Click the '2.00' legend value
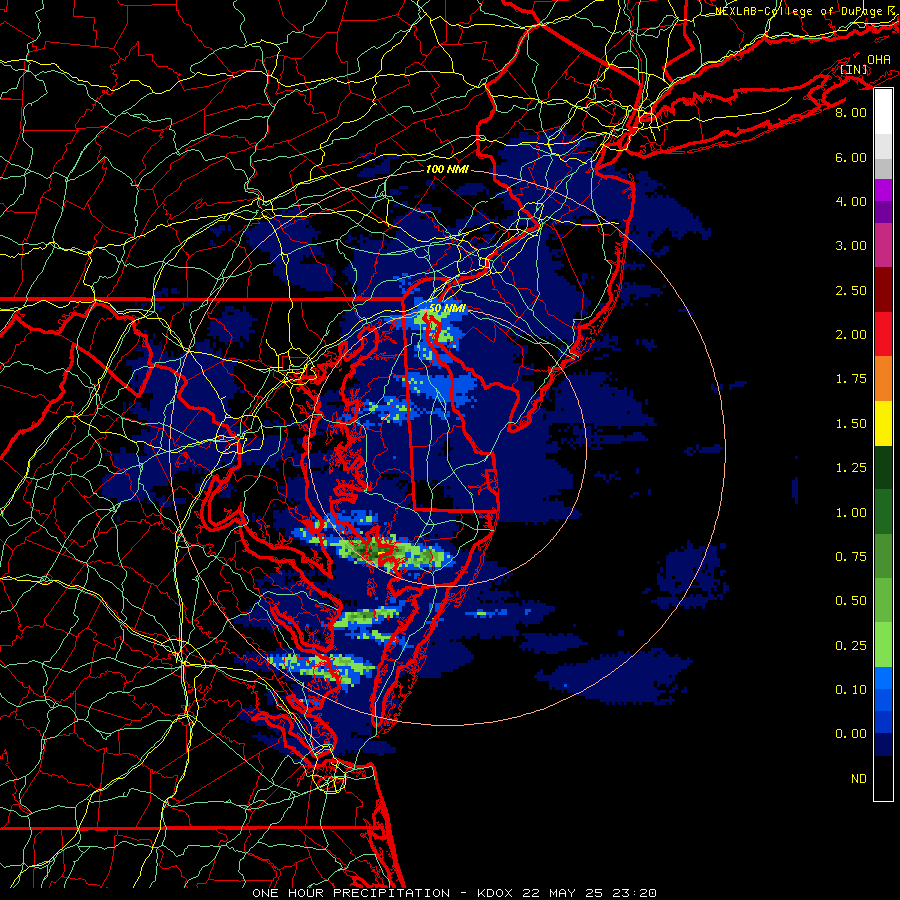The image size is (900, 900). (x=851, y=335)
